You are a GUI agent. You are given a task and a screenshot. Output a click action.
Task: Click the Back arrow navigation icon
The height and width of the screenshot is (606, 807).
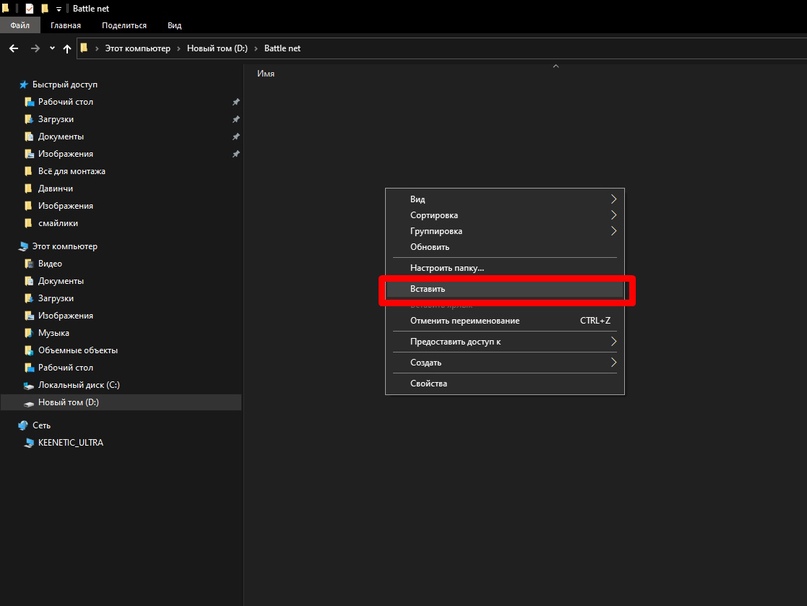13,48
